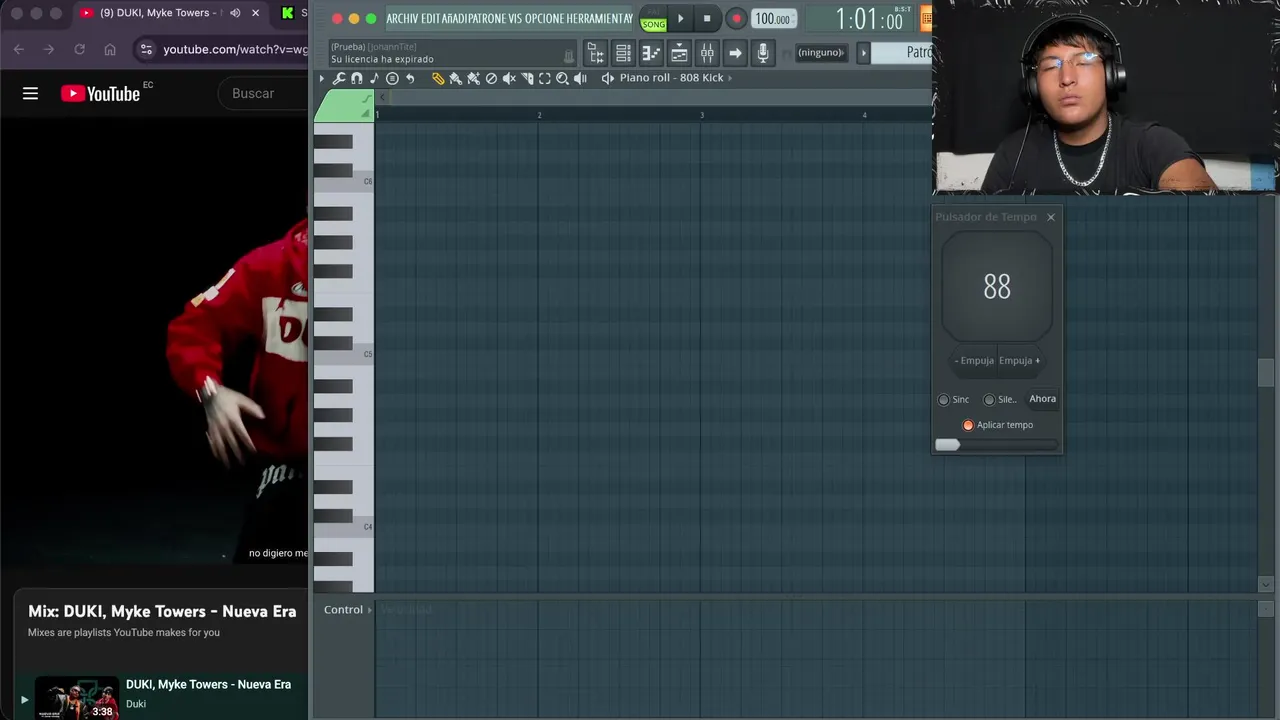The width and height of the screenshot is (1280, 720).
Task: Click the arrow left of pattern selector
Action: click(x=864, y=53)
